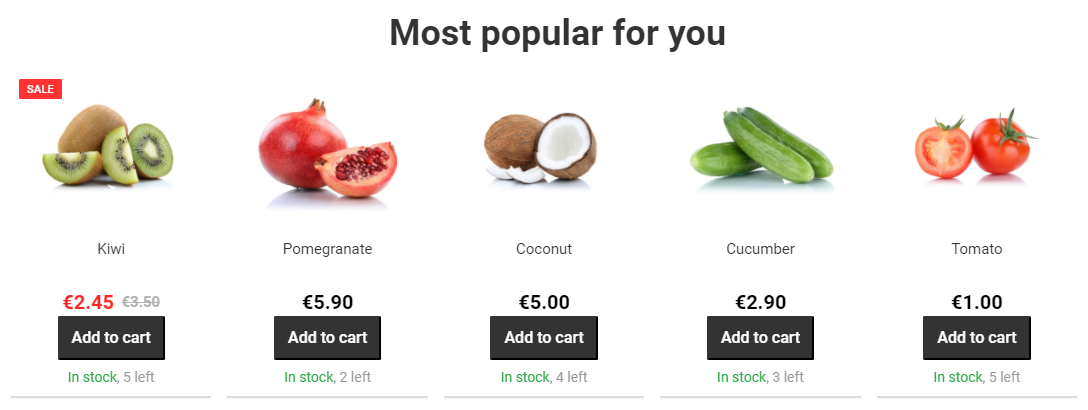Follow the Cucumber name link
The height and width of the screenshot is (410, 1088).
(760, 249)
